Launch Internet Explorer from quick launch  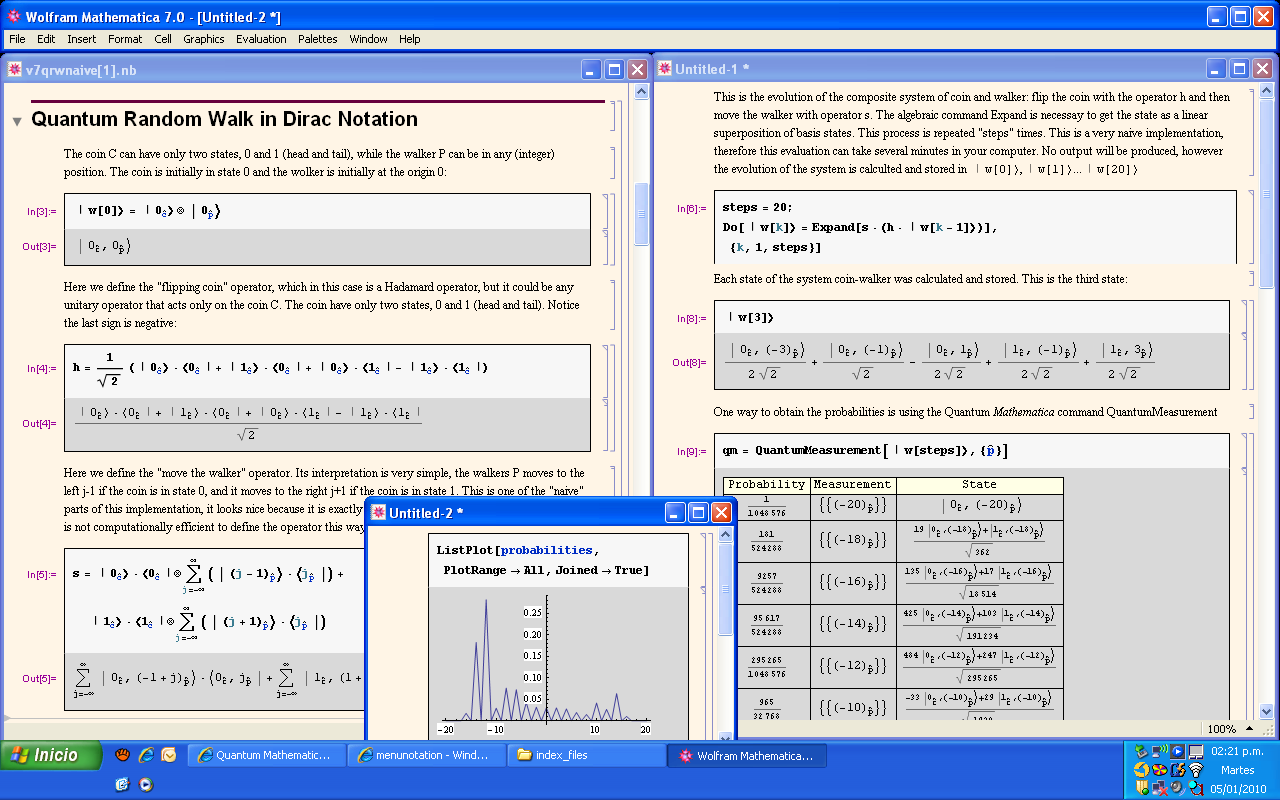click(x=146, y=755)
